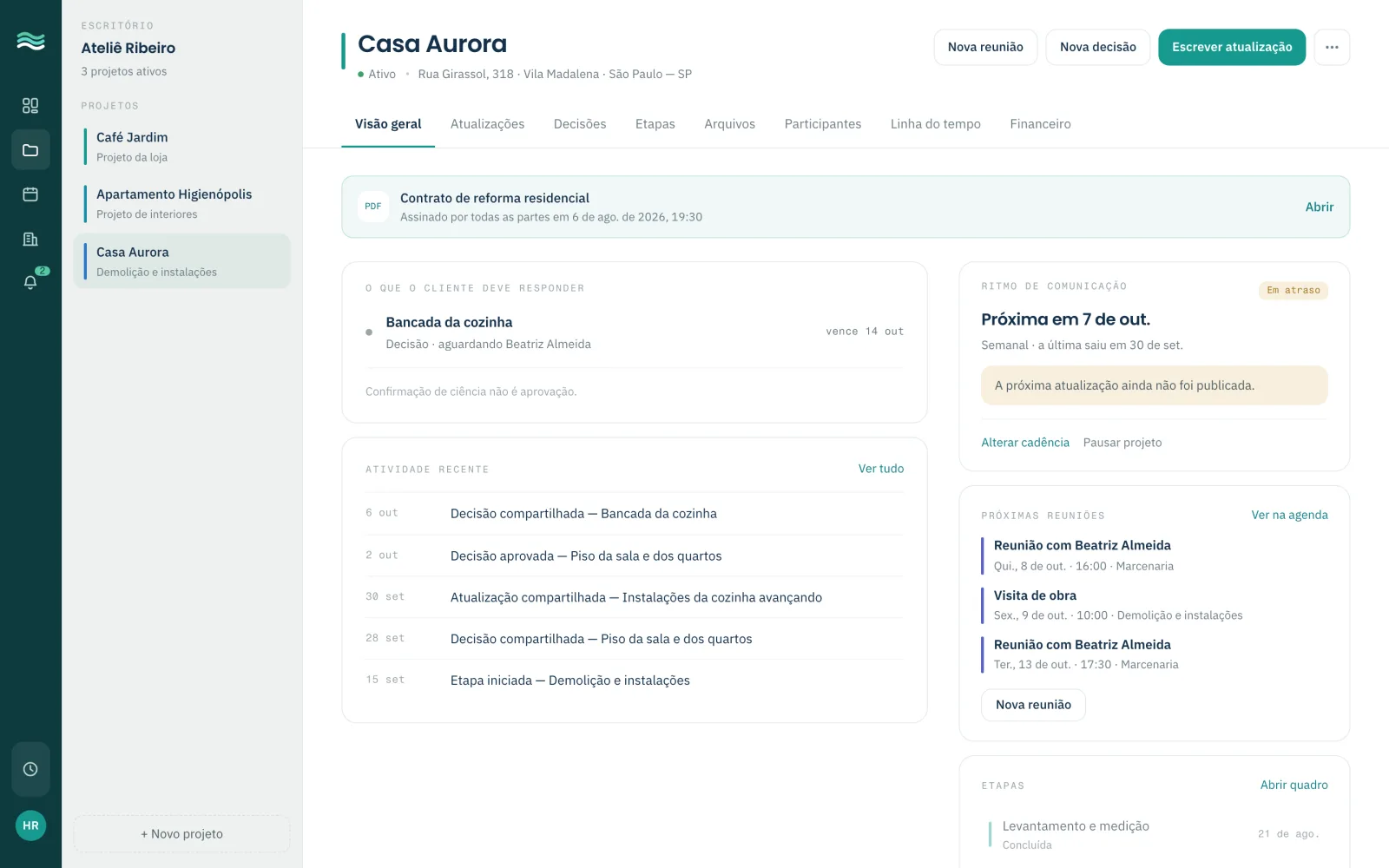The height and width of the screenshot is (868, 1389).
Task: Select Apartamento Higienópolis project
Action: pyautogui.click(x=182, y=204)
